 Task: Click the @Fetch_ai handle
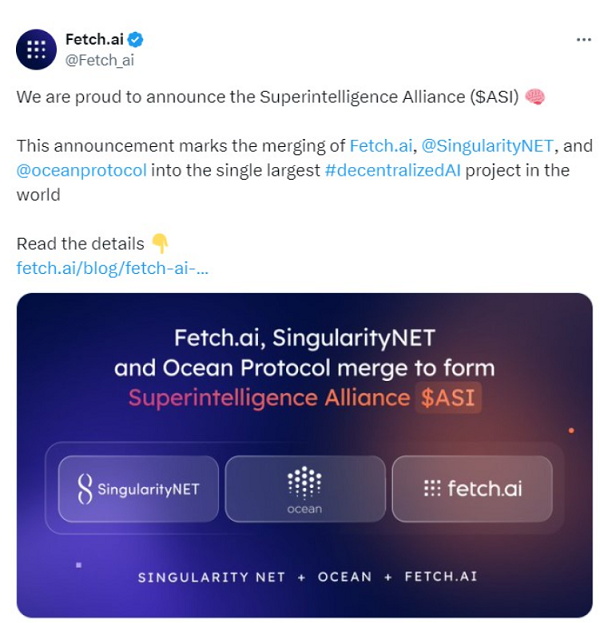click(x=100, y=60)
